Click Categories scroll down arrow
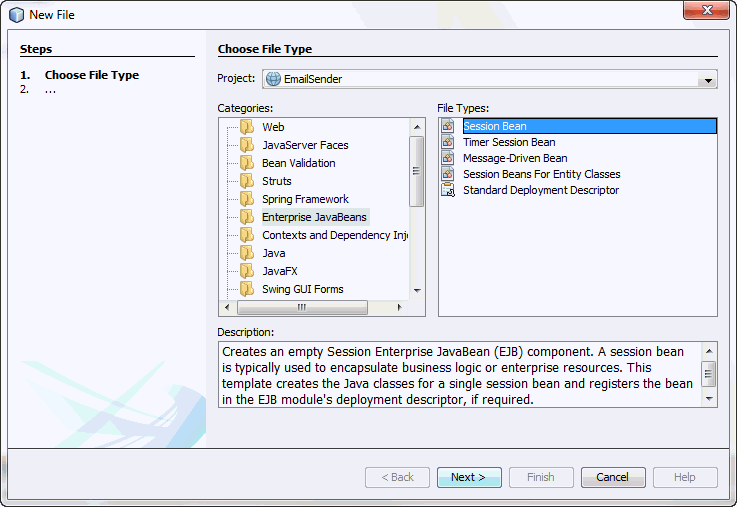The height and width of the screenshot is (507, 737). pyautogui.click(x=417, y=290)
